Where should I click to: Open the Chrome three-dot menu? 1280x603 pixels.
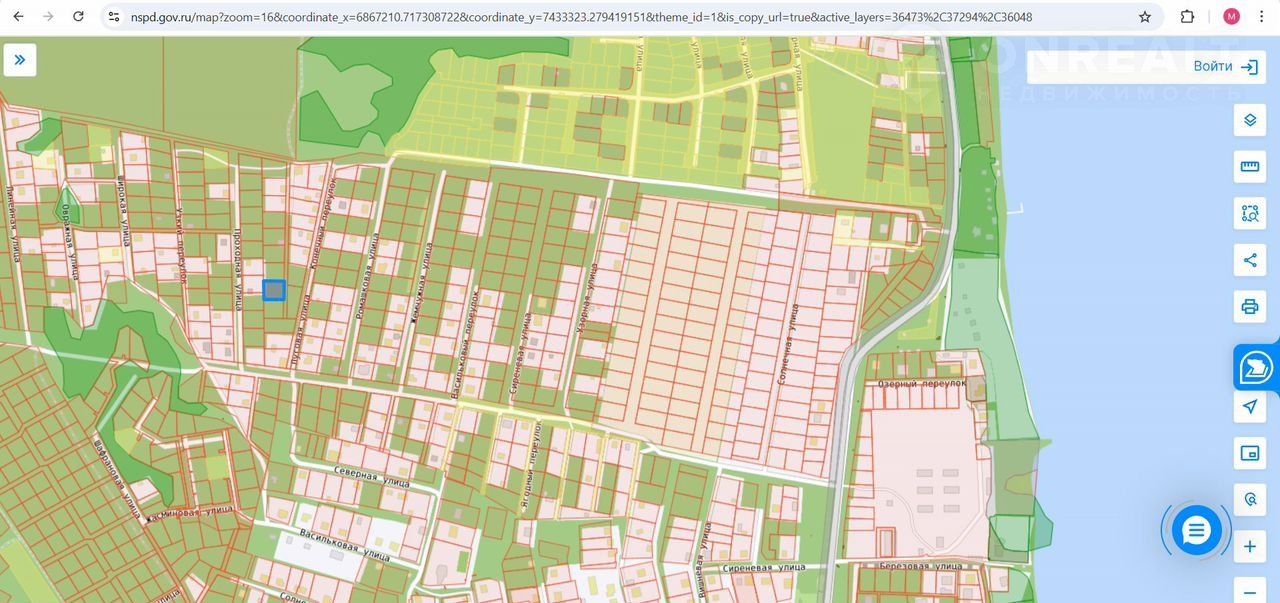point(1262,17)
